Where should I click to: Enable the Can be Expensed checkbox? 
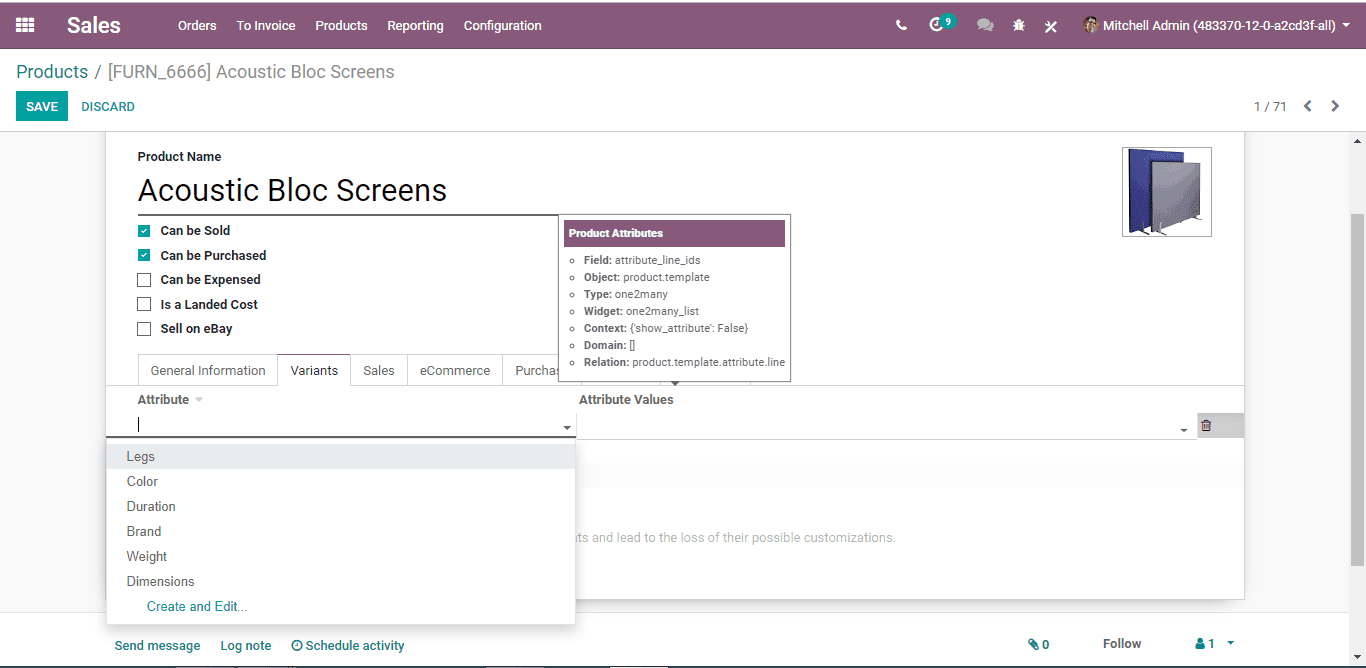pyautogui.click(x=144, y=280)
